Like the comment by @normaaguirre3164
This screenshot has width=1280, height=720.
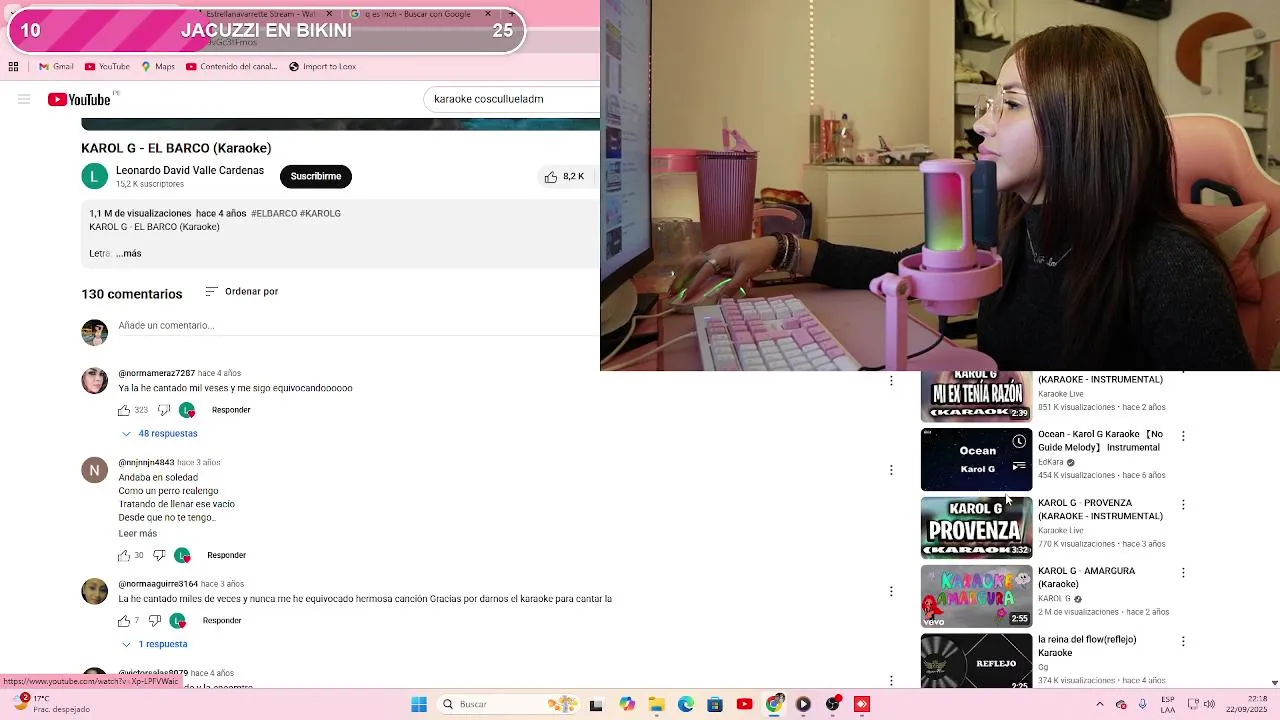[x=124, y=621]
